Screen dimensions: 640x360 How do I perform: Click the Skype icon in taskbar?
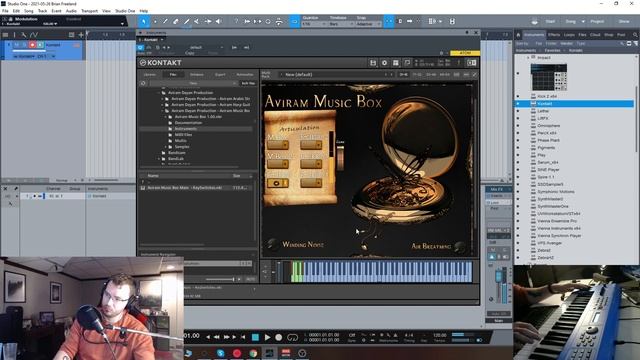point(221,353)
